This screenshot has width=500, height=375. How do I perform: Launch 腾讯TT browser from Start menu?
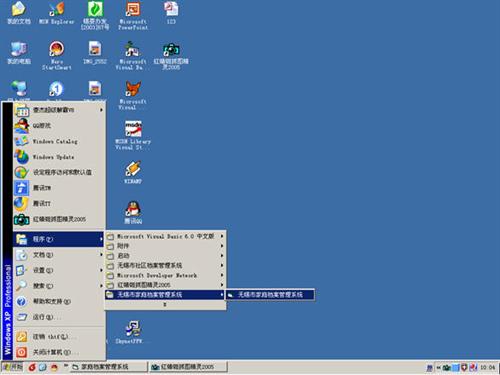(x=59, y=203)
